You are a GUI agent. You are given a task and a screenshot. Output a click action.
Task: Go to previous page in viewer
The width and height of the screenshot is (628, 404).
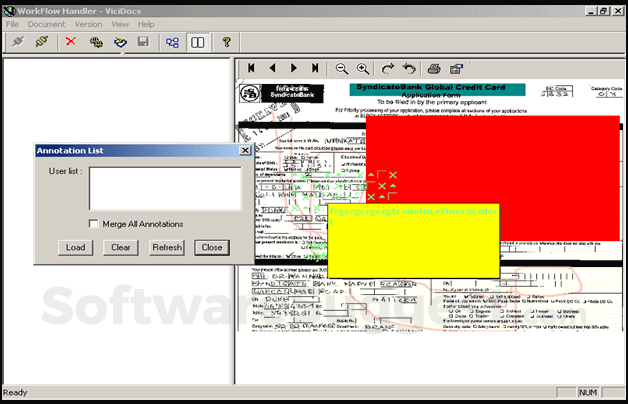coord(273,68)
